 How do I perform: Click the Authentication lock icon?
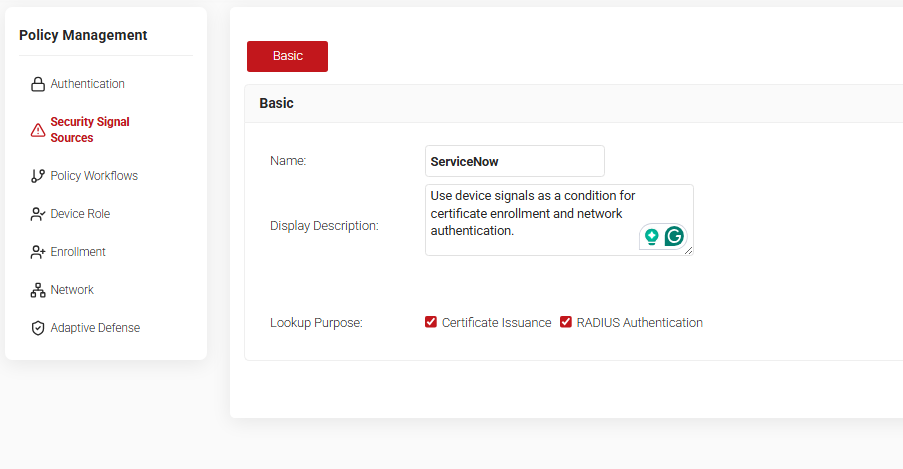(x=38, y=84)
